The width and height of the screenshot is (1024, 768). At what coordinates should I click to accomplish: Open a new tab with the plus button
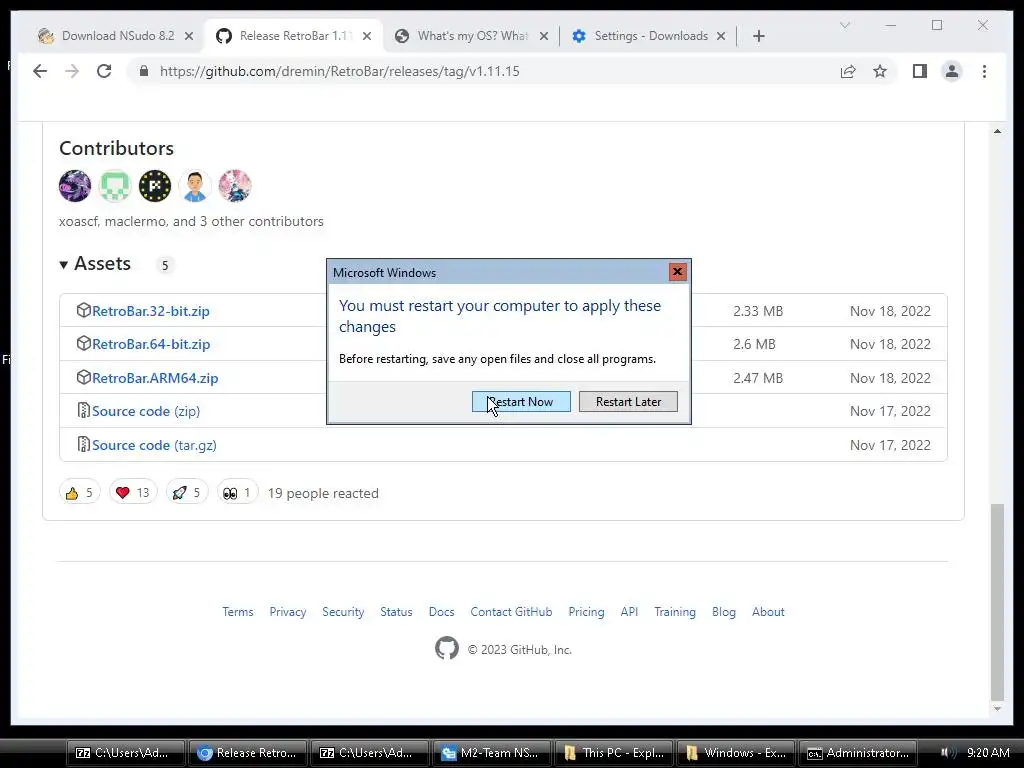(758, 36)
